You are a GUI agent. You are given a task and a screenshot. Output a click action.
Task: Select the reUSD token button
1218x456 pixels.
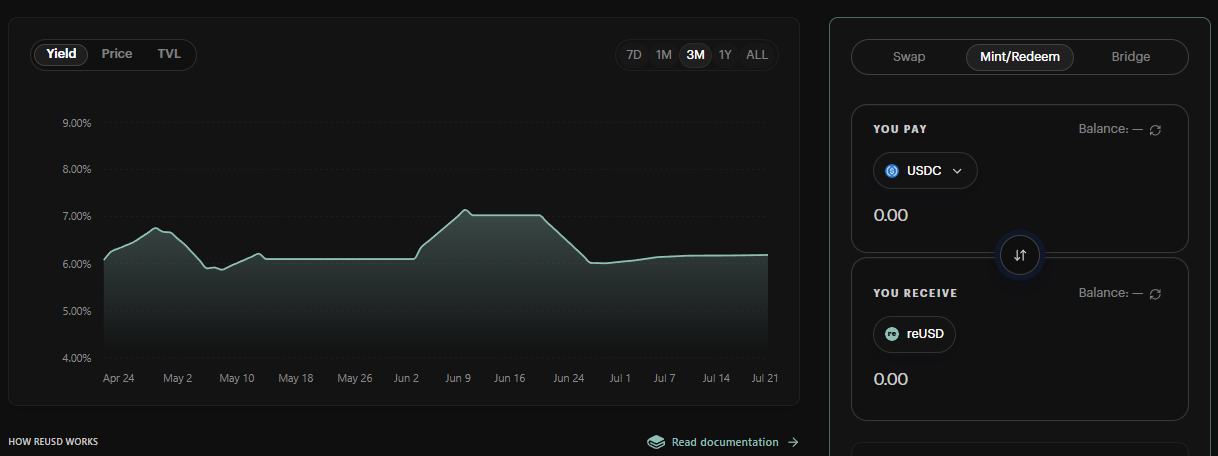click(914, 334)
